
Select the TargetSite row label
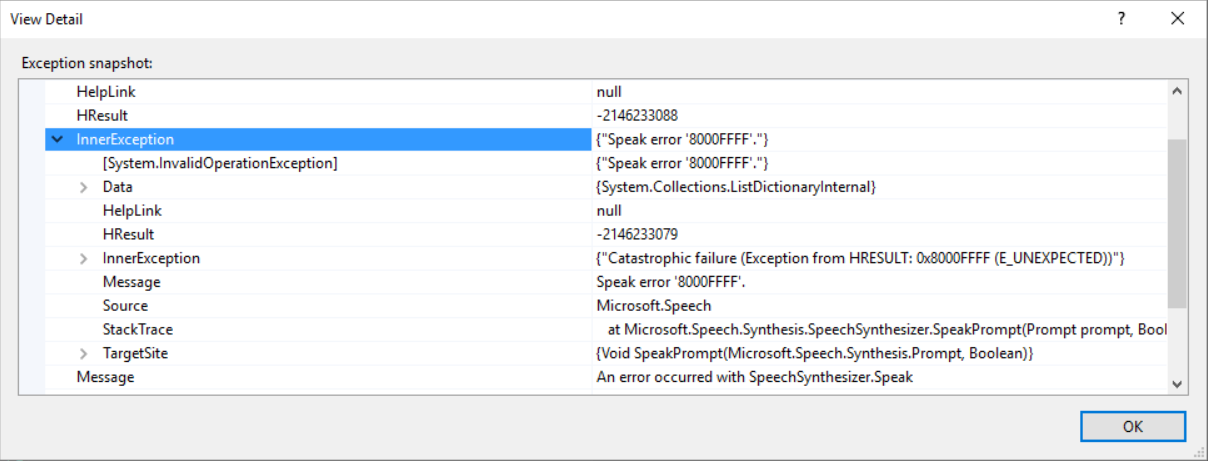point(135,354)
